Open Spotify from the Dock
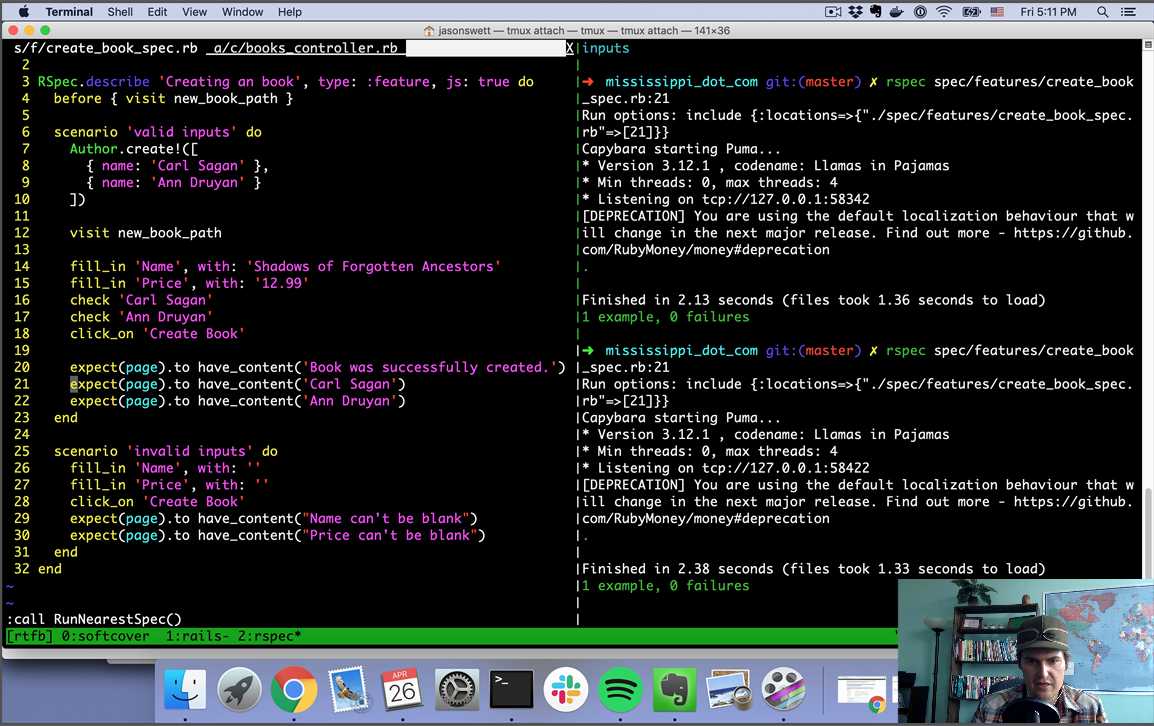The image size is (1154, 726). (620, 690)
